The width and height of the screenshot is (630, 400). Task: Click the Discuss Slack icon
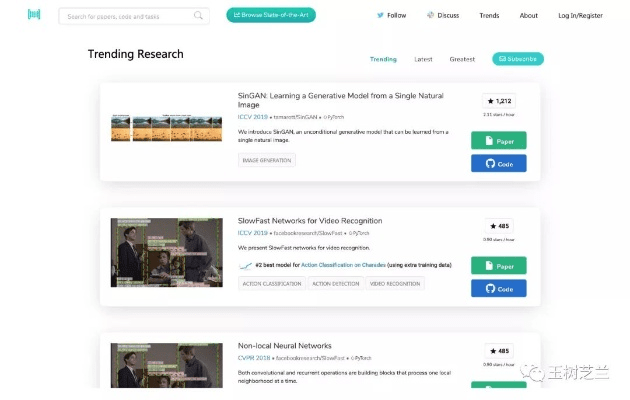pyautogui.click(x=430, y=16)
